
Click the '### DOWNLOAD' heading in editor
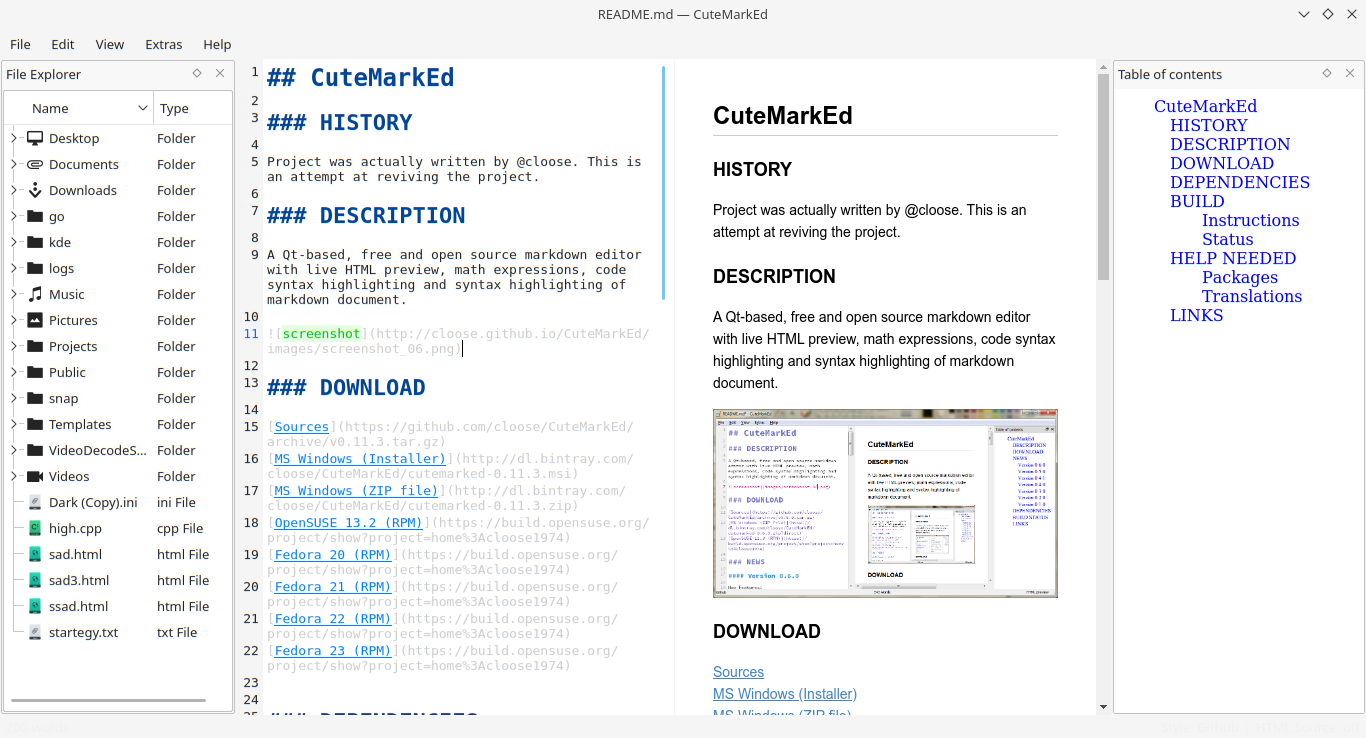346,387
